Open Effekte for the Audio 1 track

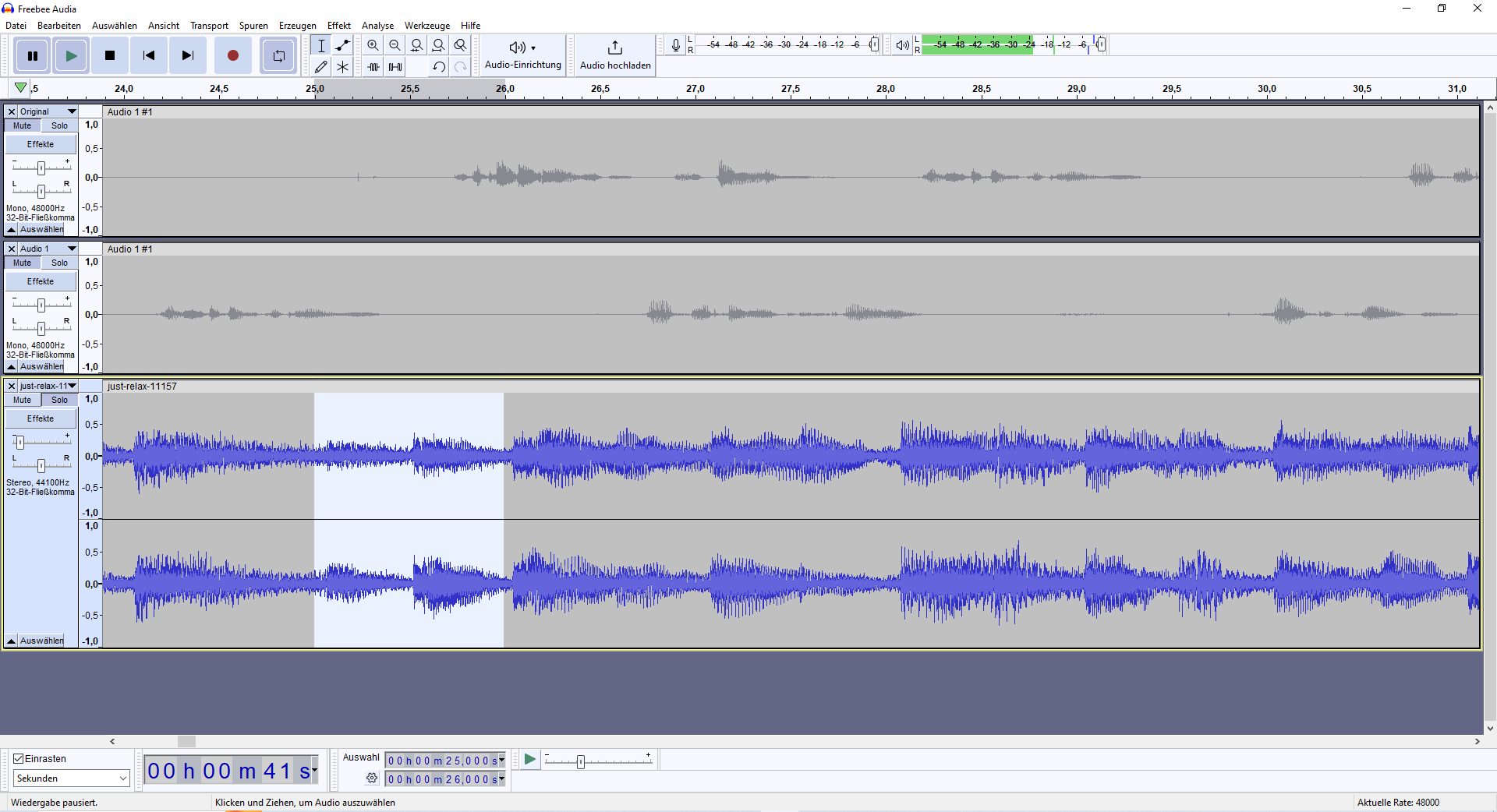tap(41, 281)
